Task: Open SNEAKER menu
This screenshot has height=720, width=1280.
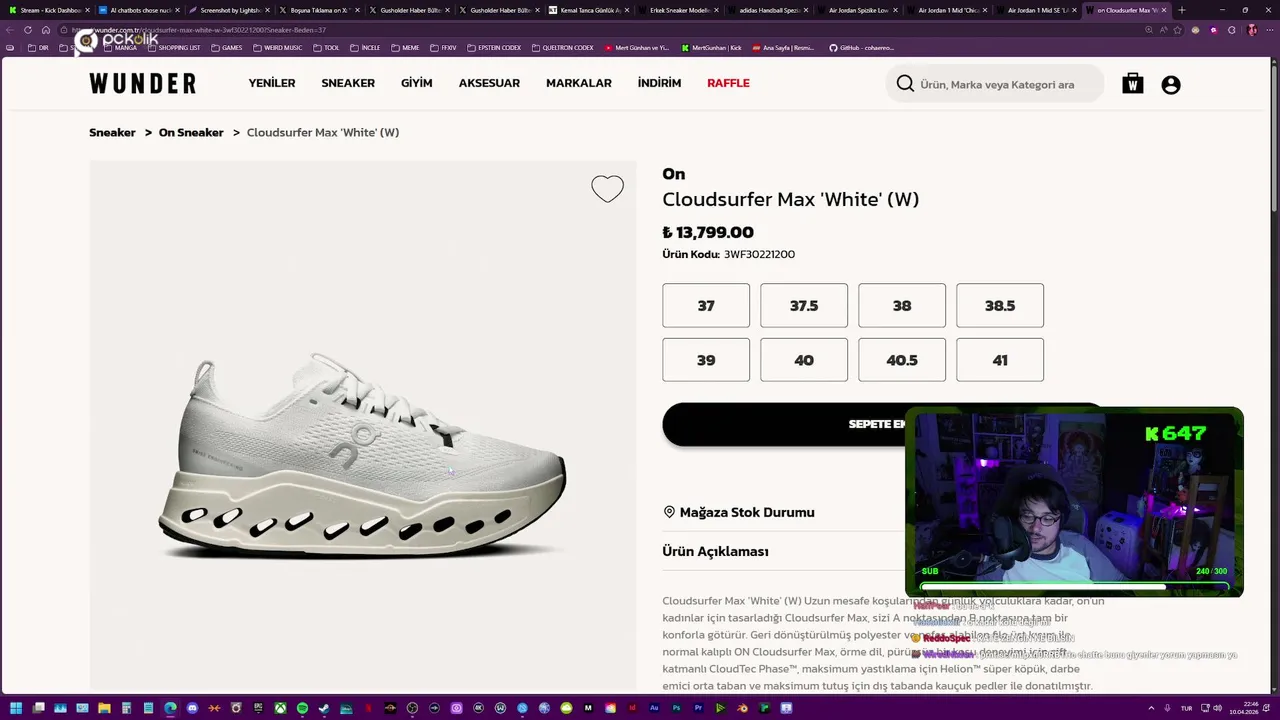Action: click(348, 83)
